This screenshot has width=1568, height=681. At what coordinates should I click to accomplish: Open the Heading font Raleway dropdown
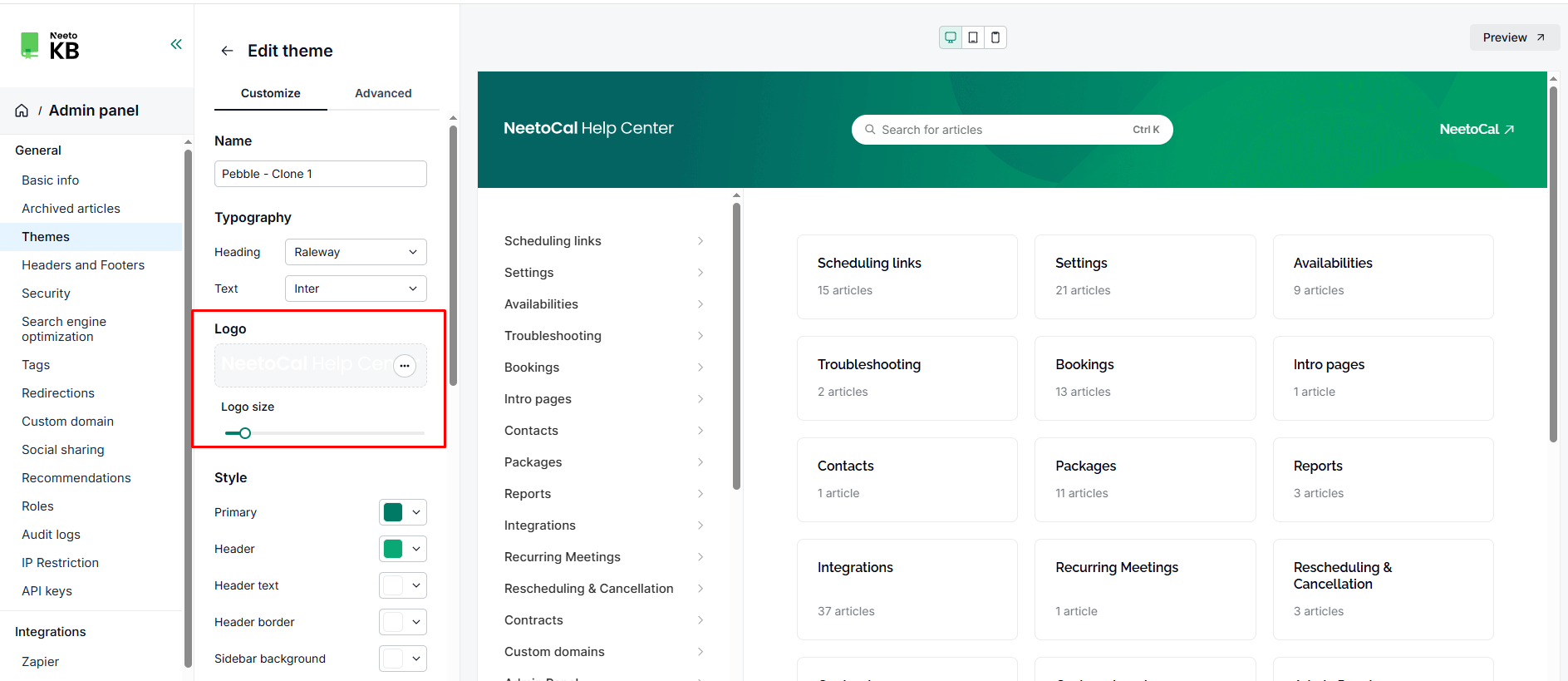[x=355, y=252]
